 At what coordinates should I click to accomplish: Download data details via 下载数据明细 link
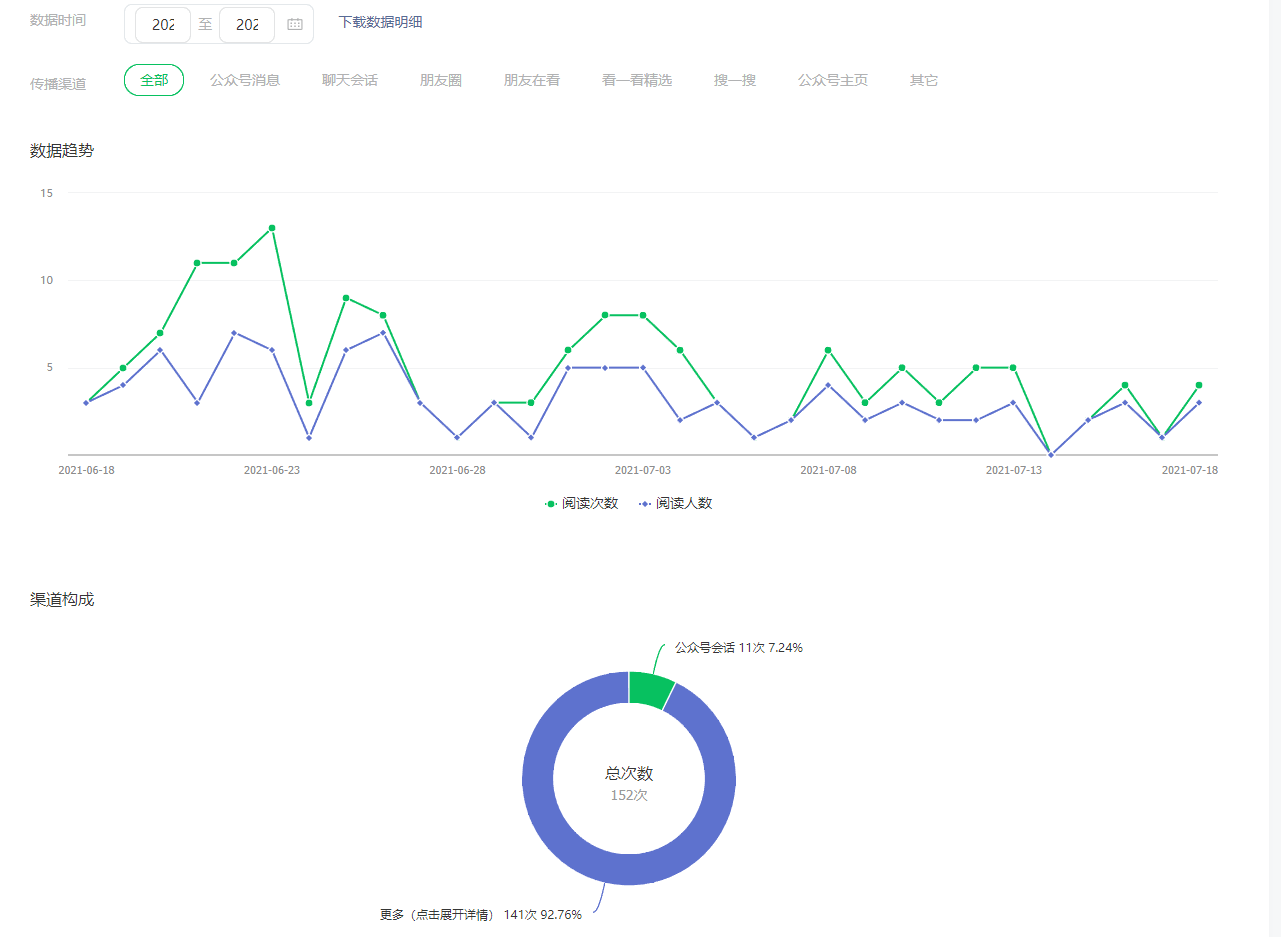pyautogui.click(x=380, y=22)
